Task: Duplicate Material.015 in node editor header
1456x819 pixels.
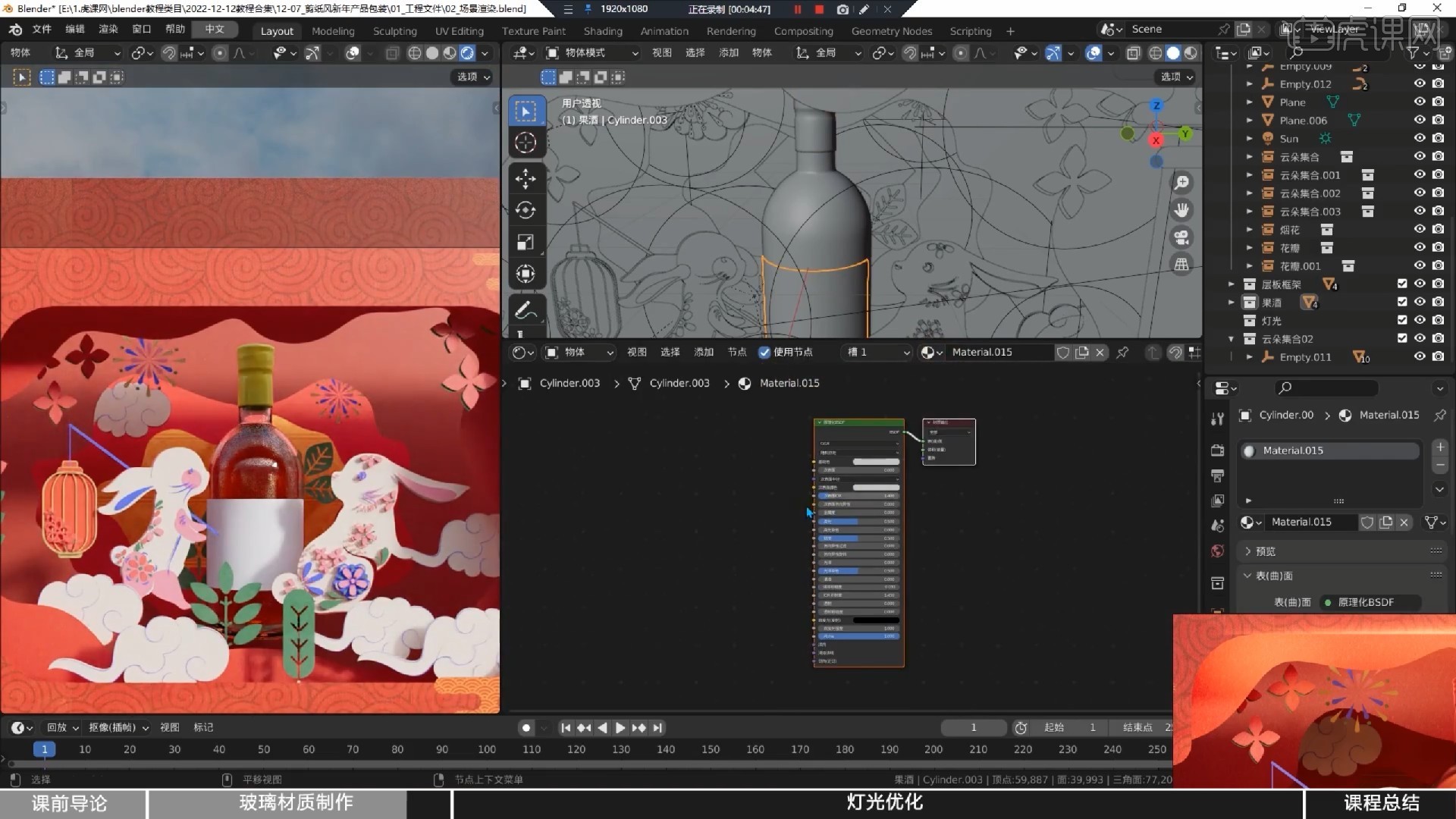Action: [x=1082, y=352]
